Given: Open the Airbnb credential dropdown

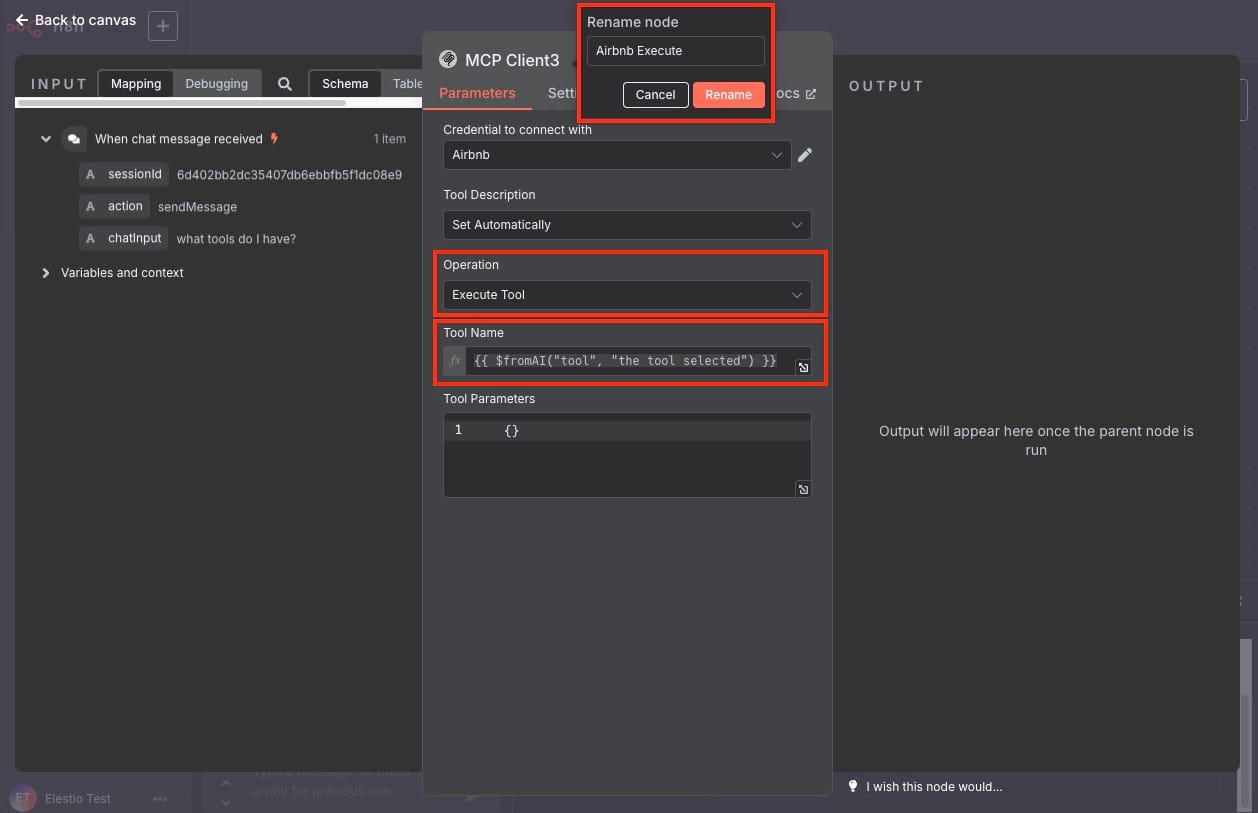Looking at the screenshot, I should coord(617,155).
